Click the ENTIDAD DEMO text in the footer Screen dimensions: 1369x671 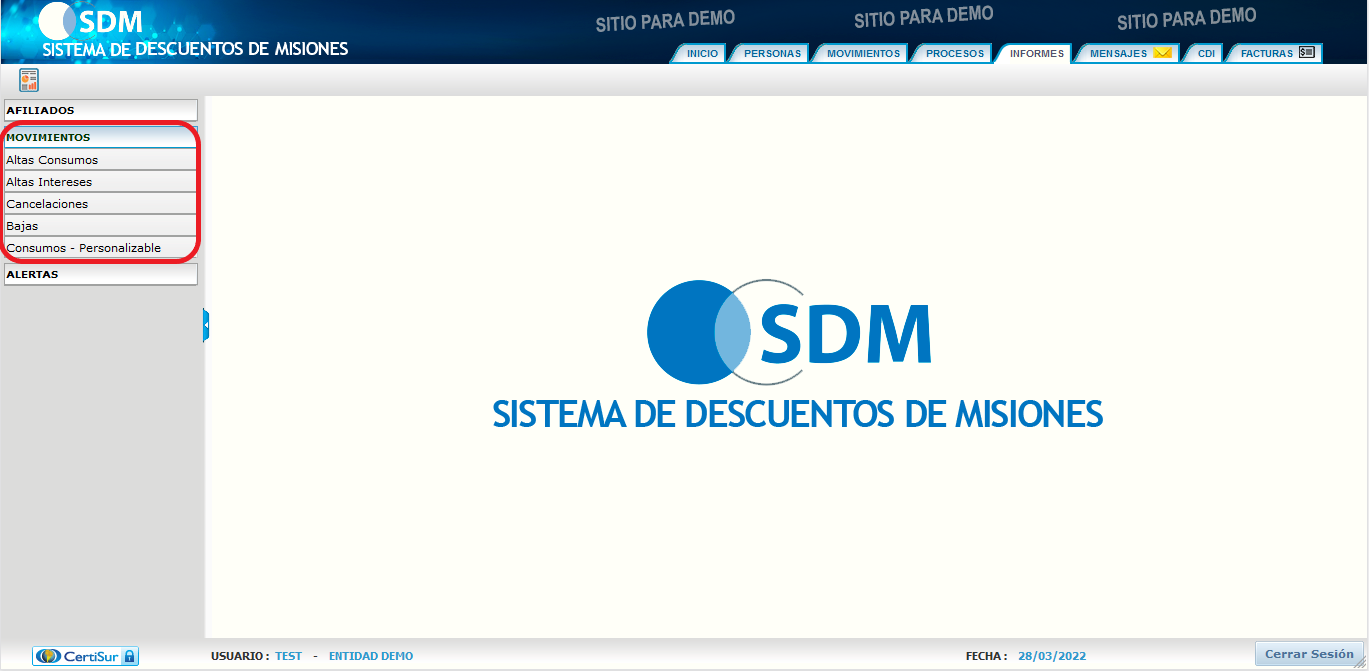tap(371, 656)
